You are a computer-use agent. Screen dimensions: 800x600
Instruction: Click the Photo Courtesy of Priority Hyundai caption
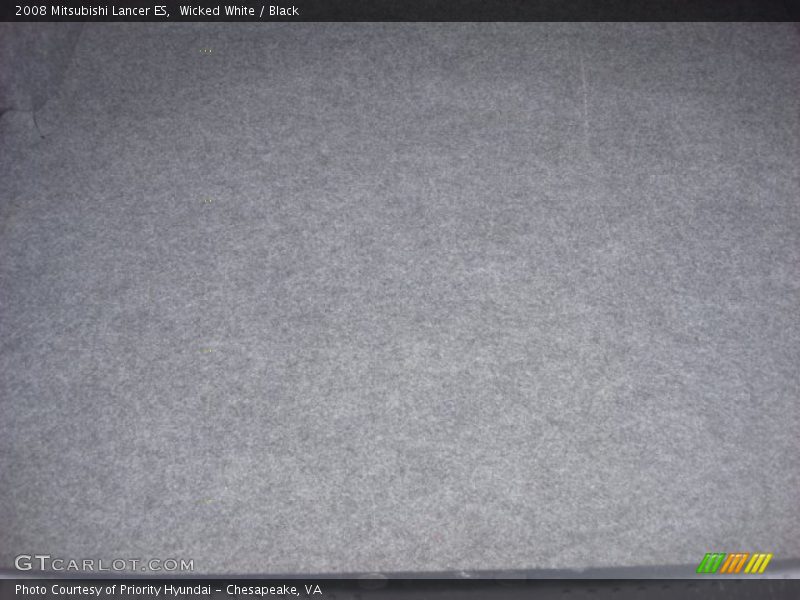pos(168,590)
